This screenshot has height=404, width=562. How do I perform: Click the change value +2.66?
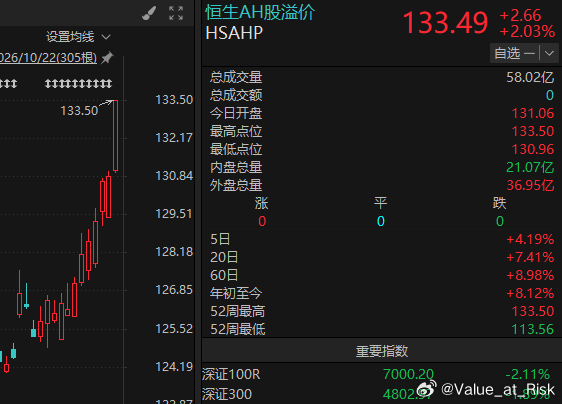(x=520, y=15)
